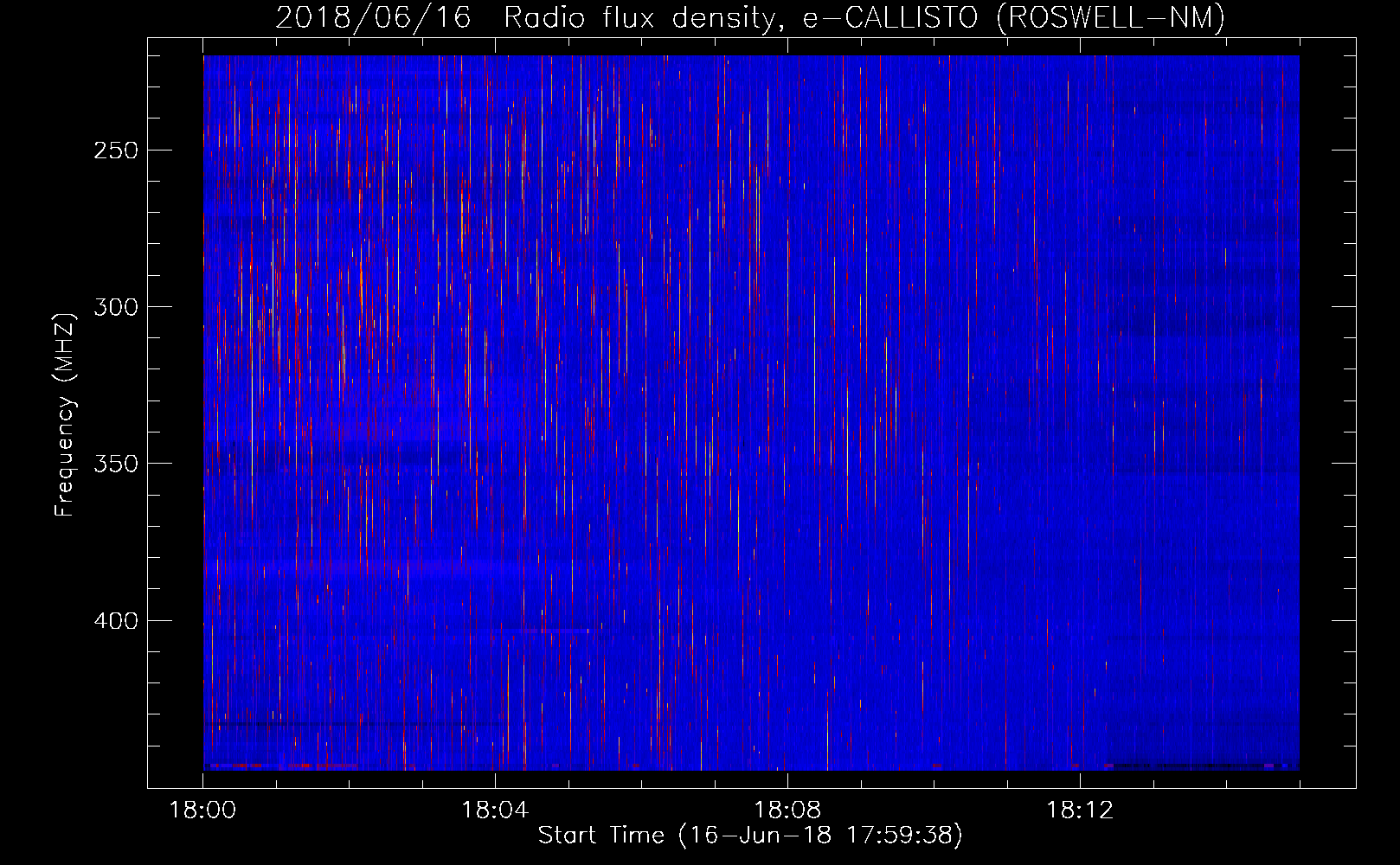Click the 400 frequency tick label
The width and height of the screenshot is (1400, 865).
click(x=116, y=621)
